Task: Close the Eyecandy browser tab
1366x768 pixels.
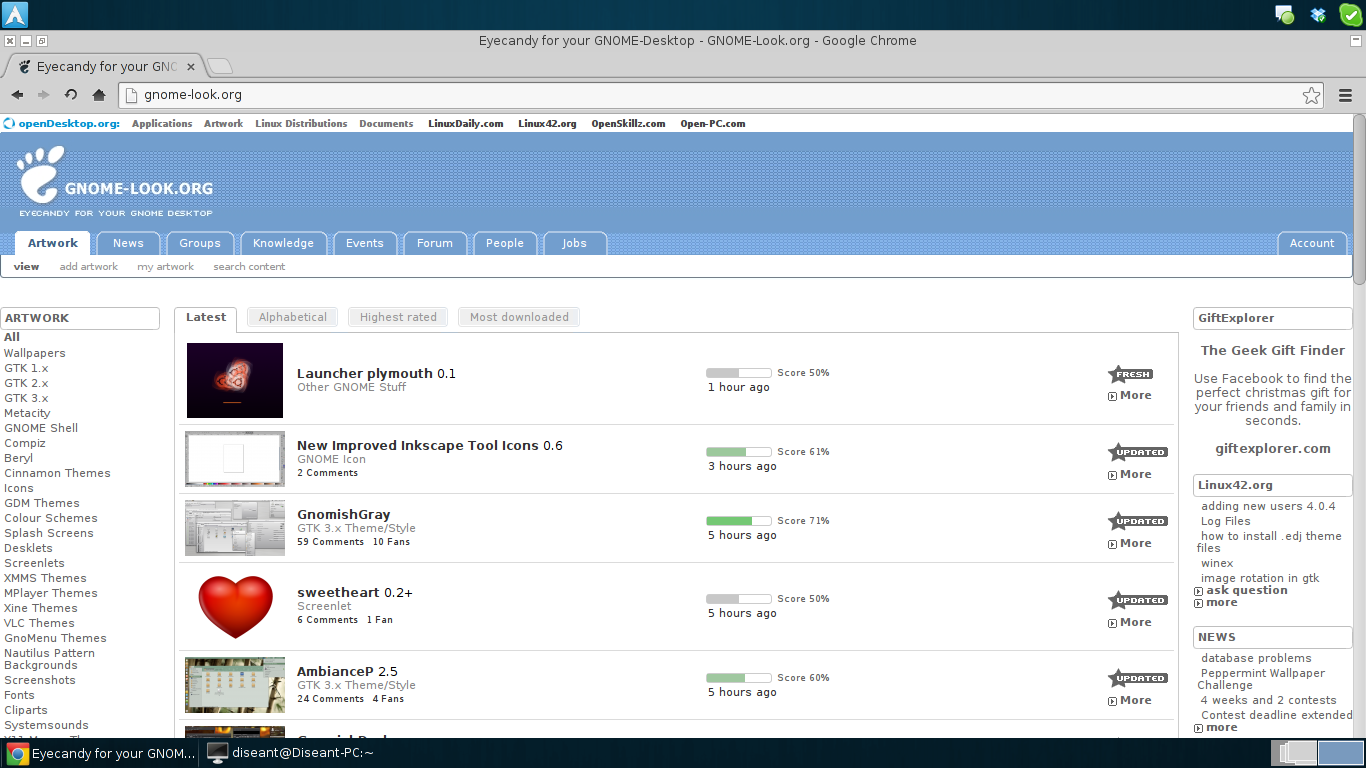Action: pos(191,67)
